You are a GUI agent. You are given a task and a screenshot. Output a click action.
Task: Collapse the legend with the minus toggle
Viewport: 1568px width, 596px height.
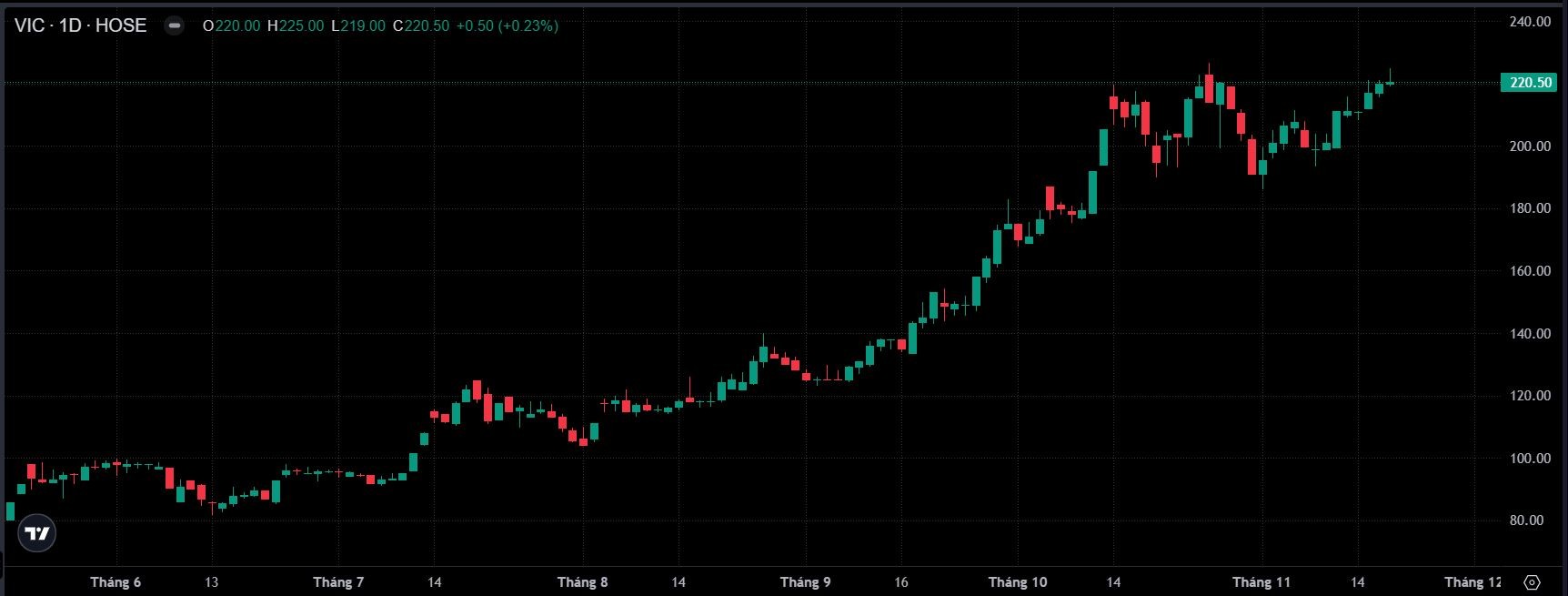pos(174,25)
